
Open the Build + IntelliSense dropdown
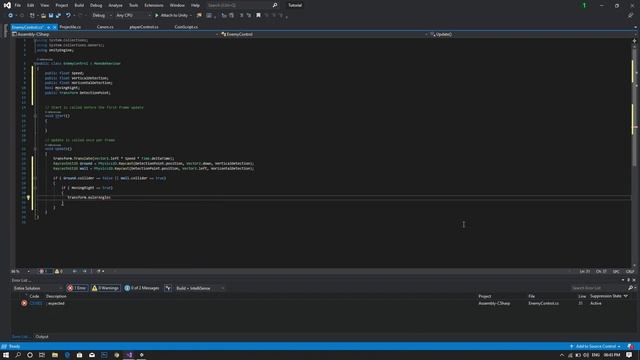point(200,288)
